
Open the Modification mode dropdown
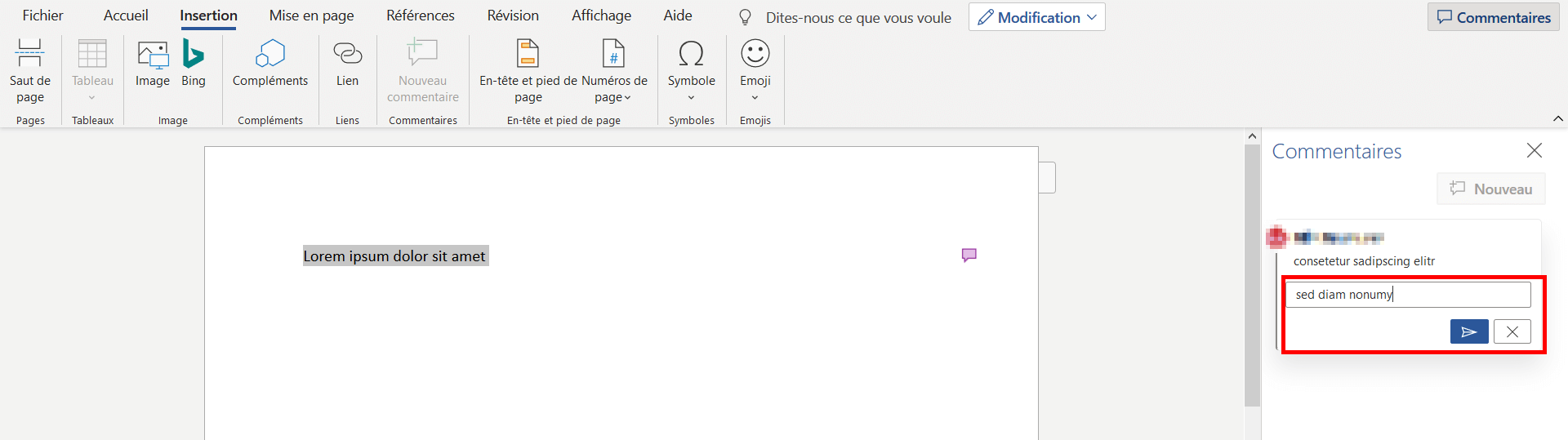(1037, 17)
